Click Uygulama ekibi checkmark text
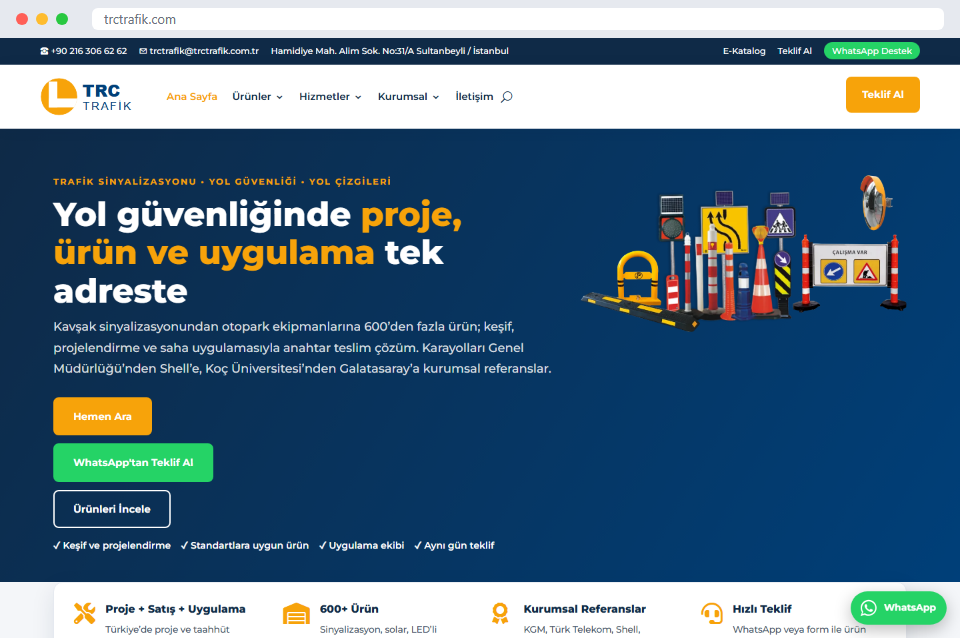The width and height of the screenshot is (960, 640). (x=362, y=546)
